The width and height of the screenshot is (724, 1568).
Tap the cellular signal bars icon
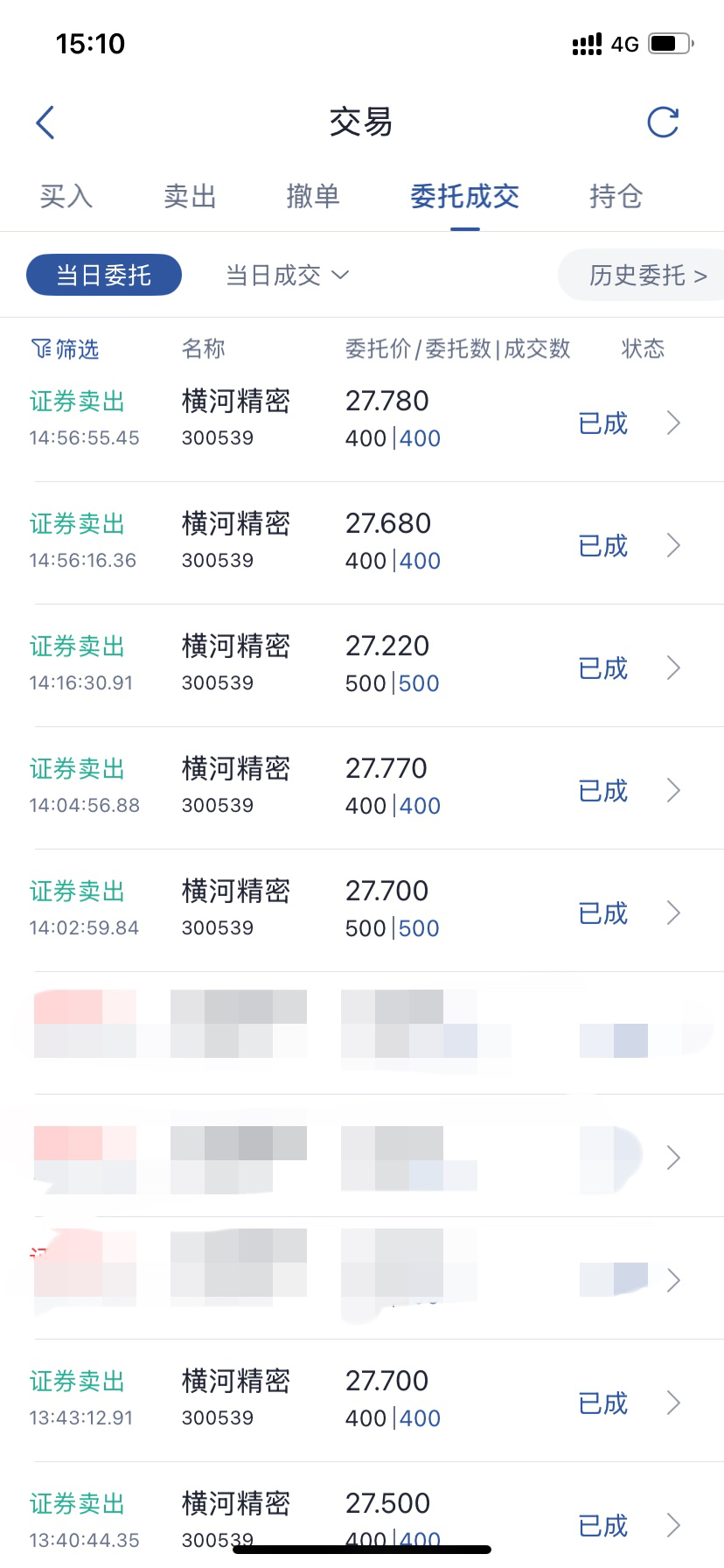(x=587, y=44)
